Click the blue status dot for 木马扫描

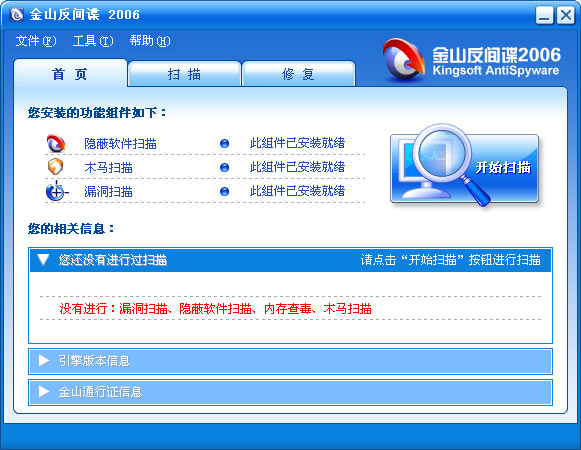pos(224,168)
